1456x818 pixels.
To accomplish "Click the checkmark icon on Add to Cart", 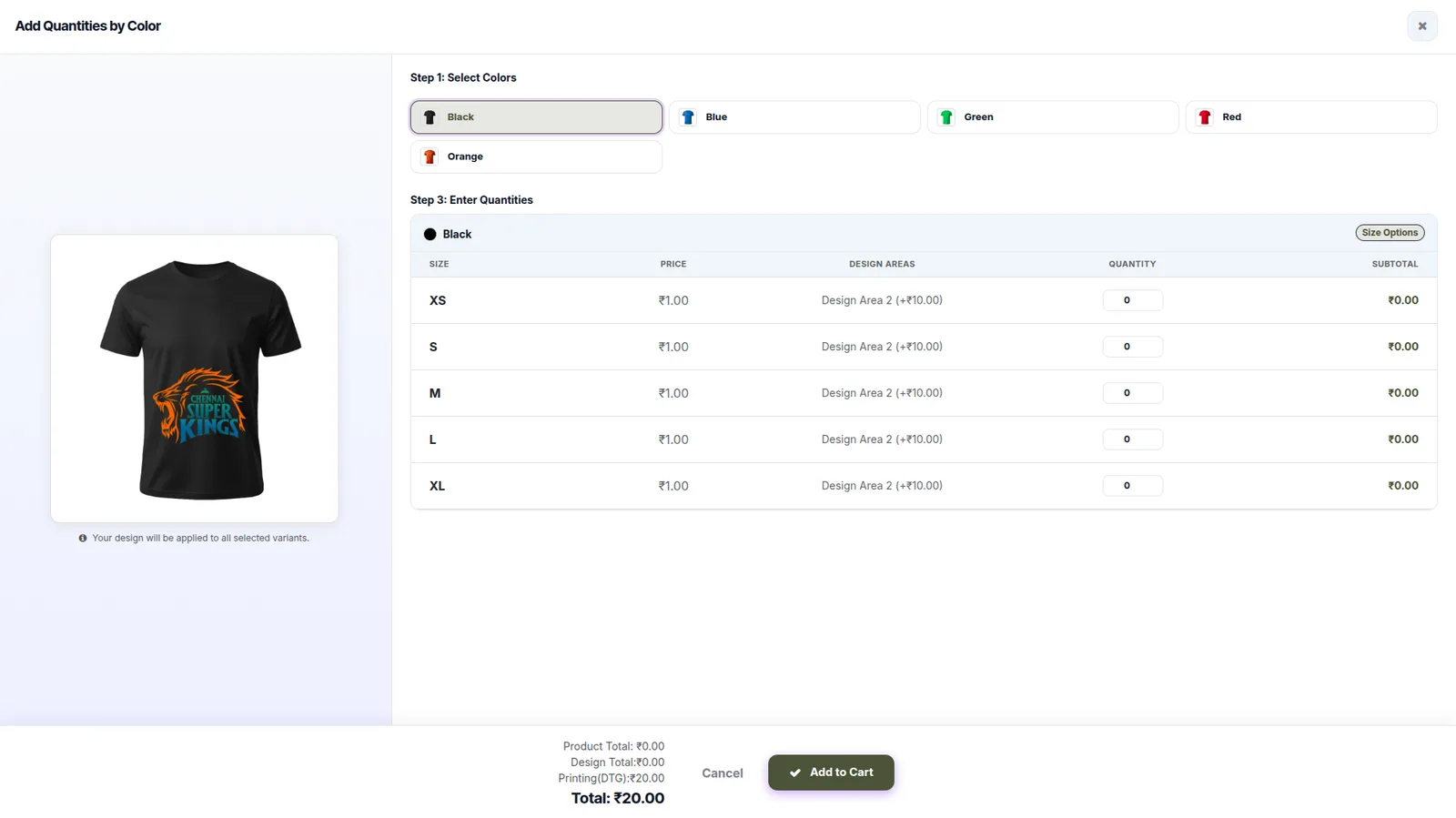I will 795,773.
